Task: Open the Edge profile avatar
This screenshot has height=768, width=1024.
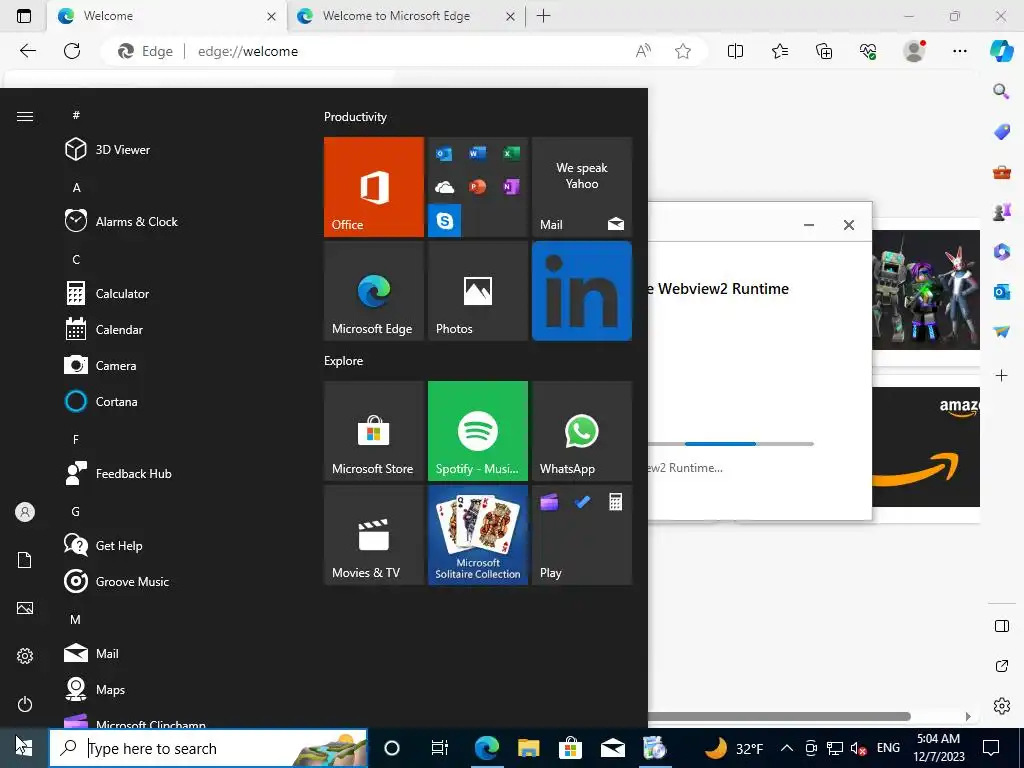Action: [x=914, y=51]
